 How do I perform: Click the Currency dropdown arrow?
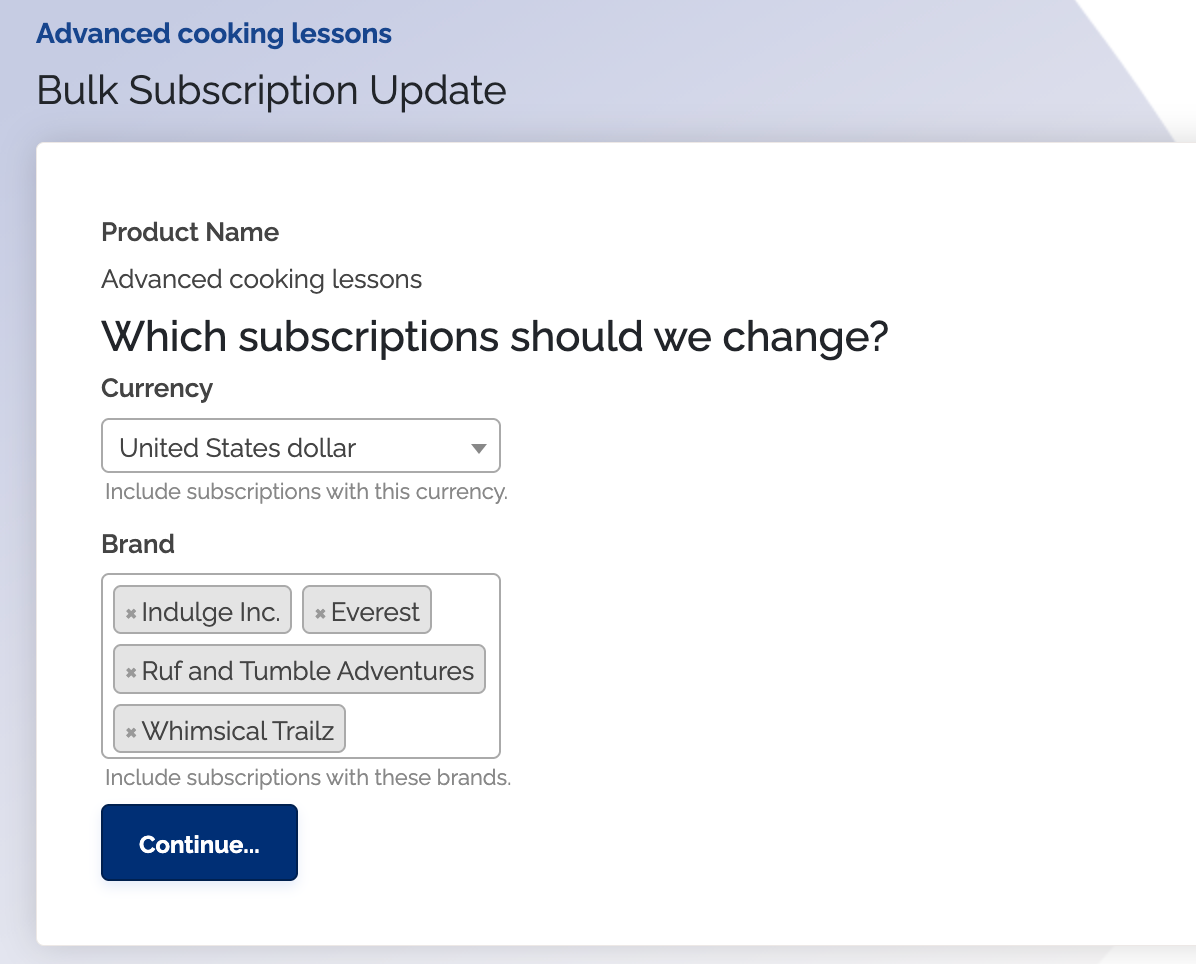coord(478,448)
